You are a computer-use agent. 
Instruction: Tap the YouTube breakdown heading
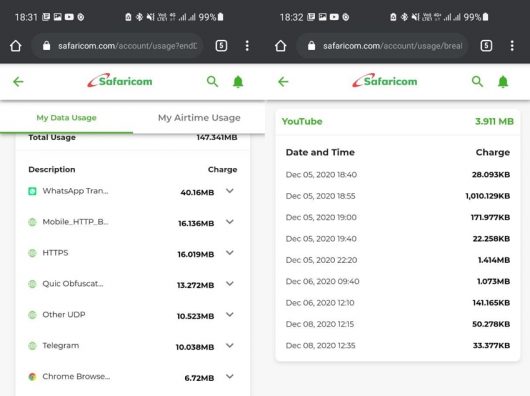(302, 121)
